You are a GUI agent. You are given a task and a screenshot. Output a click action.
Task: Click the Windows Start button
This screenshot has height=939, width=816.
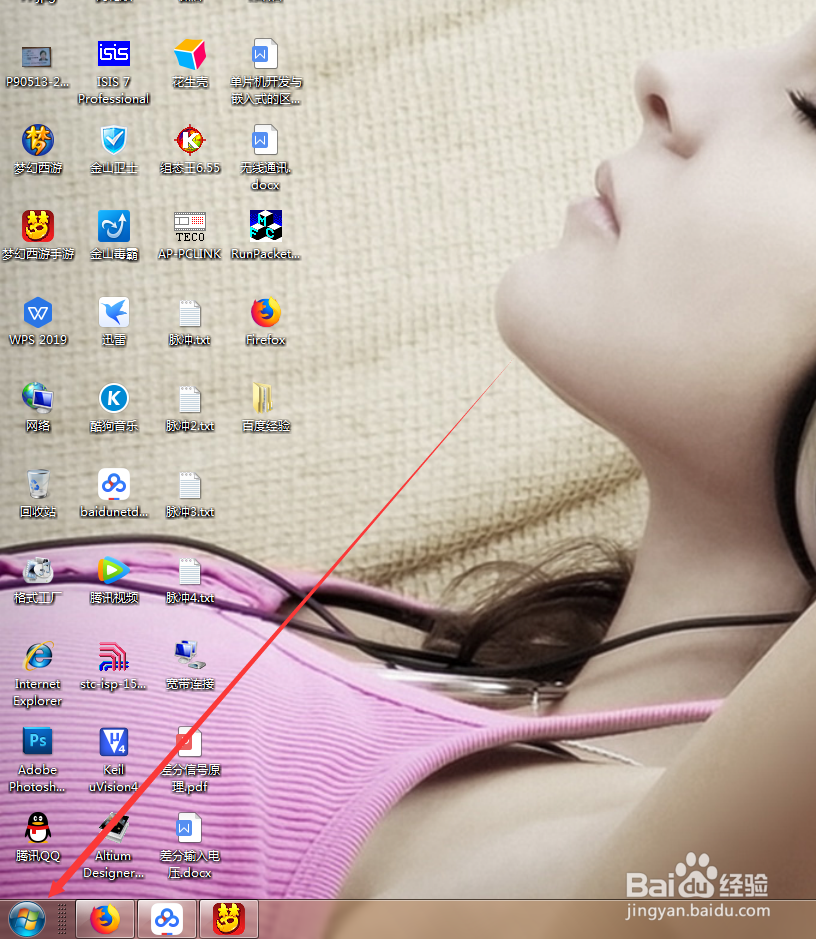point(27,919)
